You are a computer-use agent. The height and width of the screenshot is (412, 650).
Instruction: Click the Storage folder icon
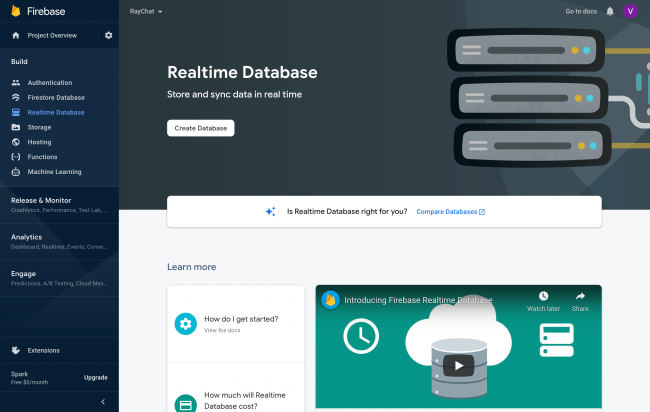[x=16, y=127]
